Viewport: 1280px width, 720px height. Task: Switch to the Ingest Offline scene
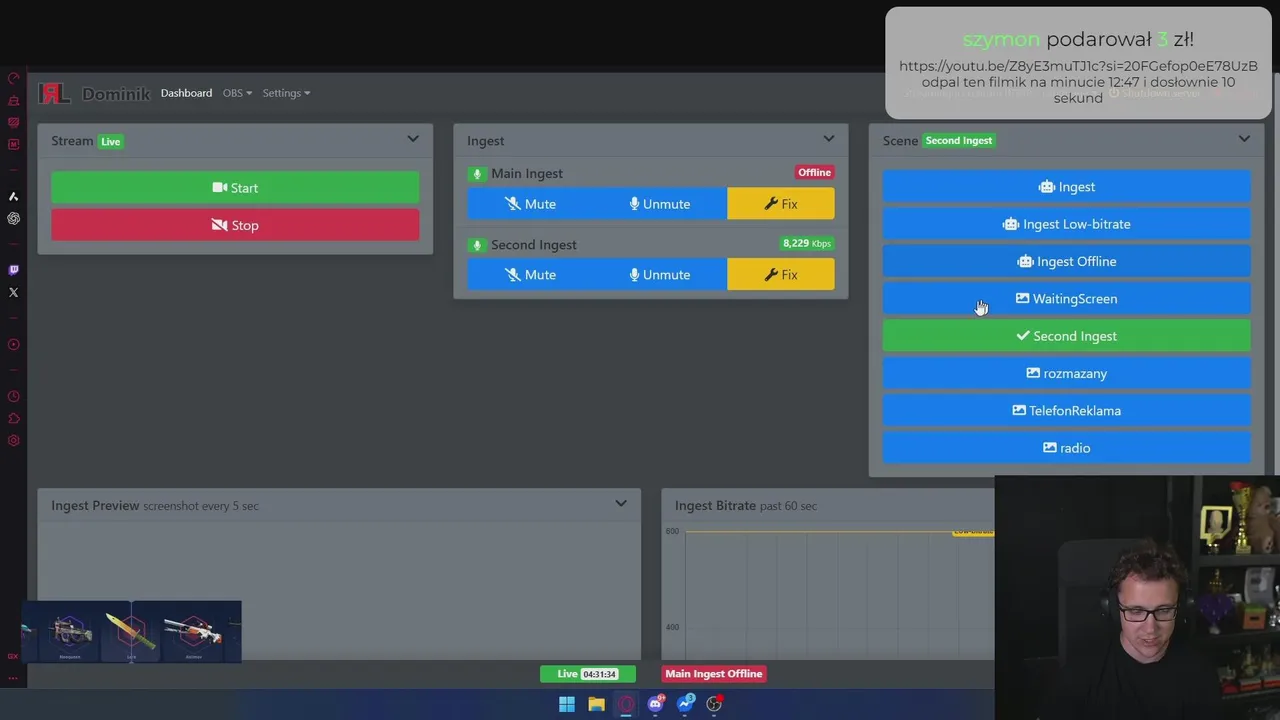pos(1066,262)
